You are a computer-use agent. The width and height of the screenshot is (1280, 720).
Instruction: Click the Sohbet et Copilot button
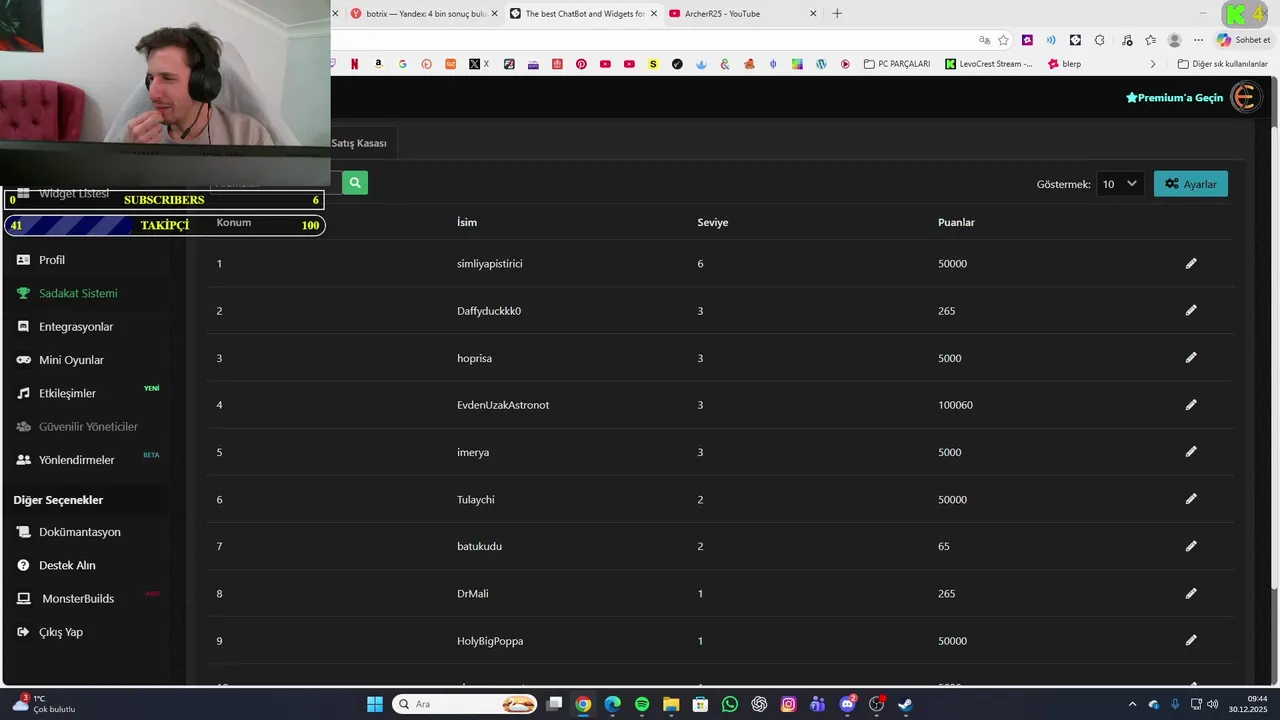click(1244, 40)
